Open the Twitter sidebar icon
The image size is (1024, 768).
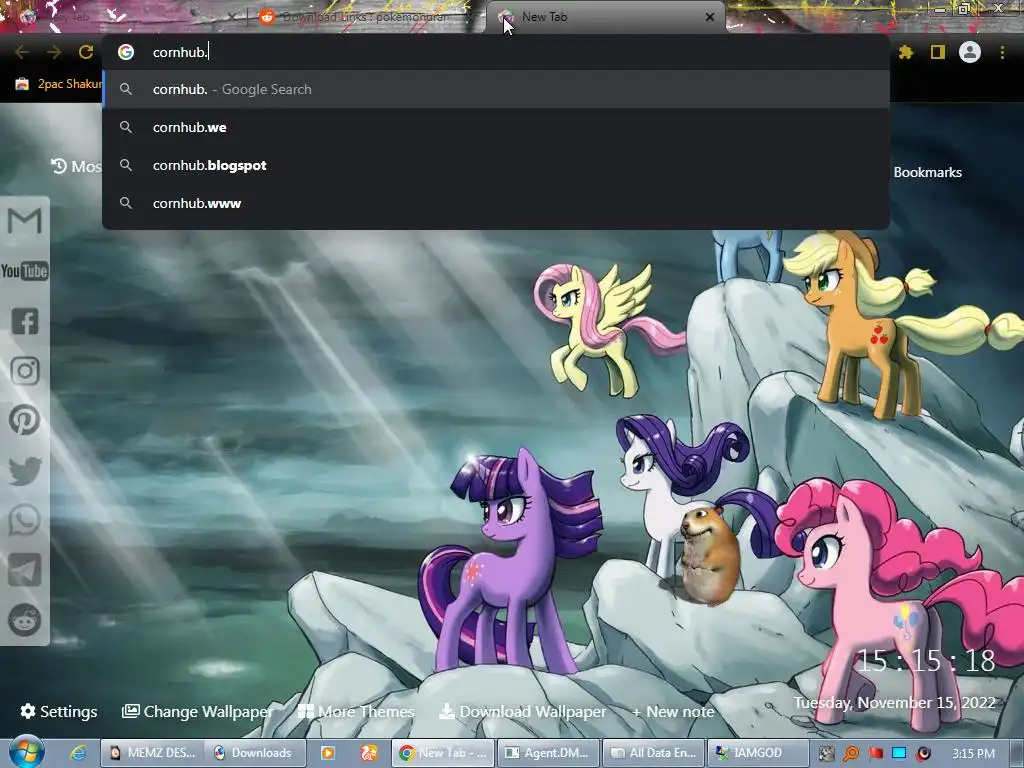tap(25, 471)
